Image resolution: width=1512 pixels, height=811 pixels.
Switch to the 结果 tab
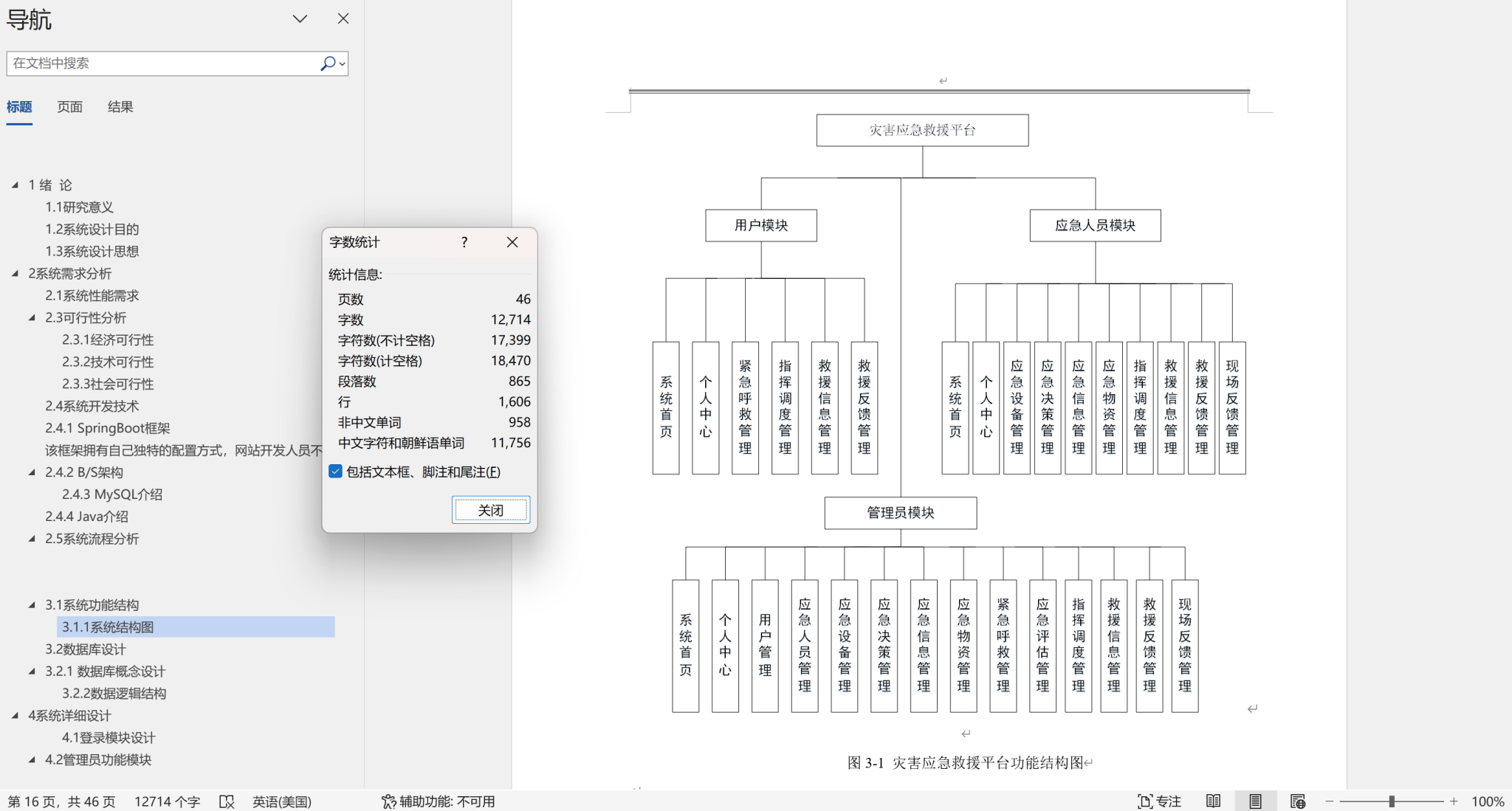[120, 107]
